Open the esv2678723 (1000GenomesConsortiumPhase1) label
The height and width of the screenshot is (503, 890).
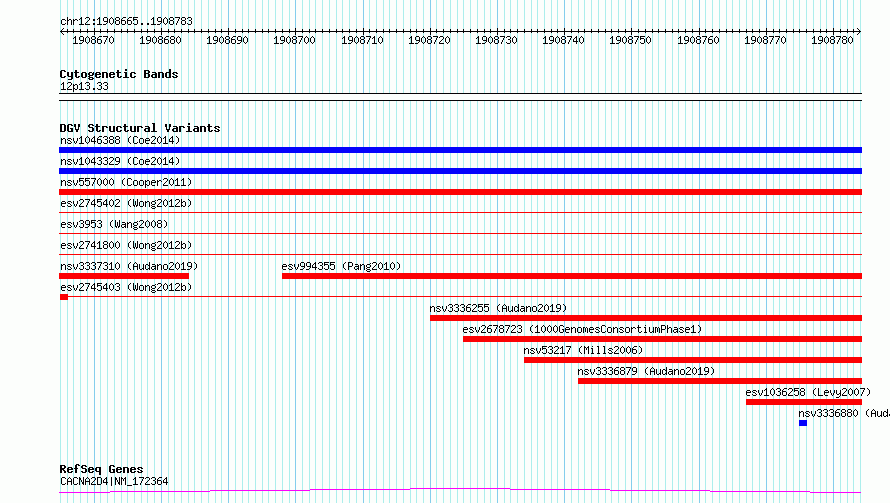click(582, 329)
